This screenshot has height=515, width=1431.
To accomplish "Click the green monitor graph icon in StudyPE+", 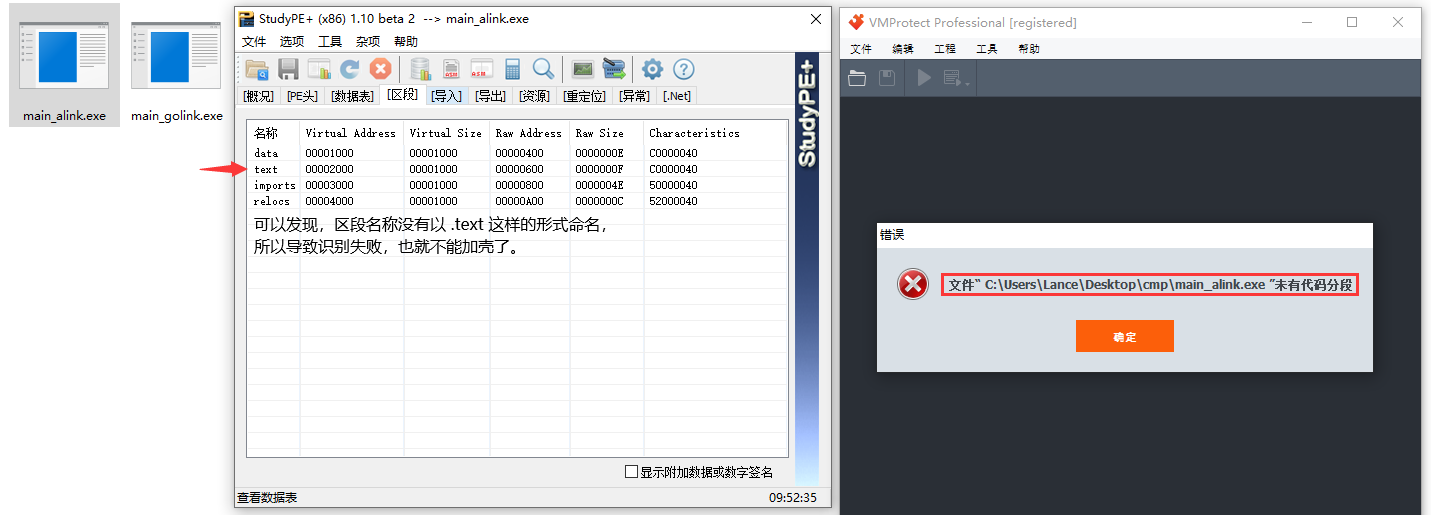I will [582, 69].
